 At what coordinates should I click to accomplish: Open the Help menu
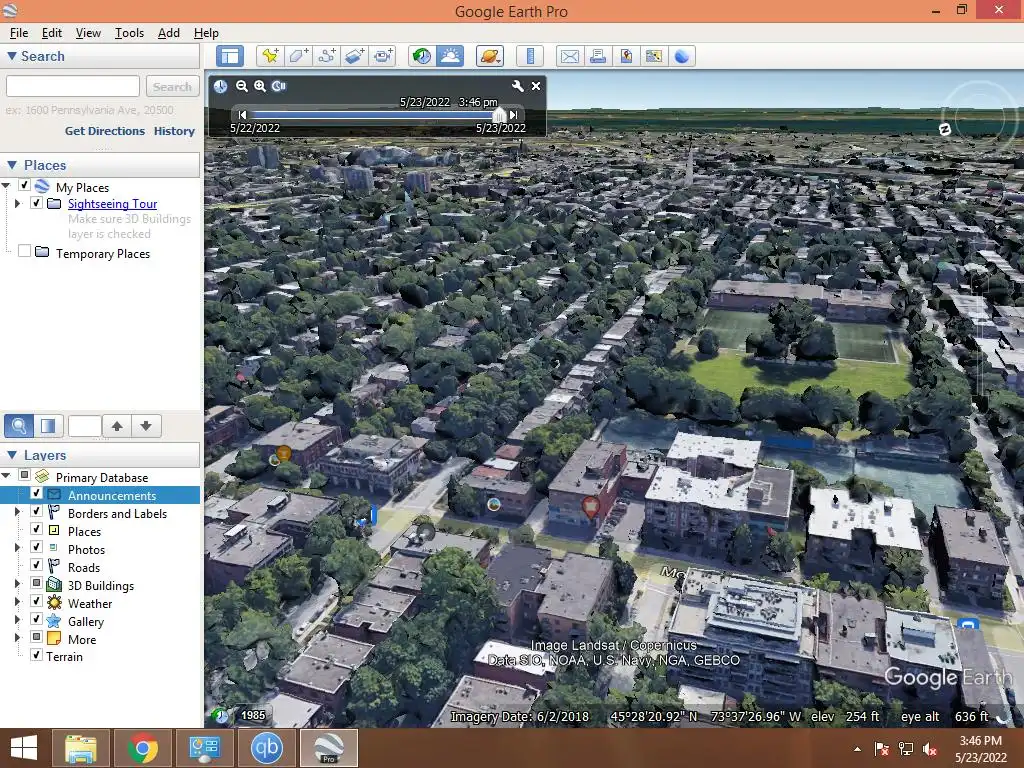206,33
